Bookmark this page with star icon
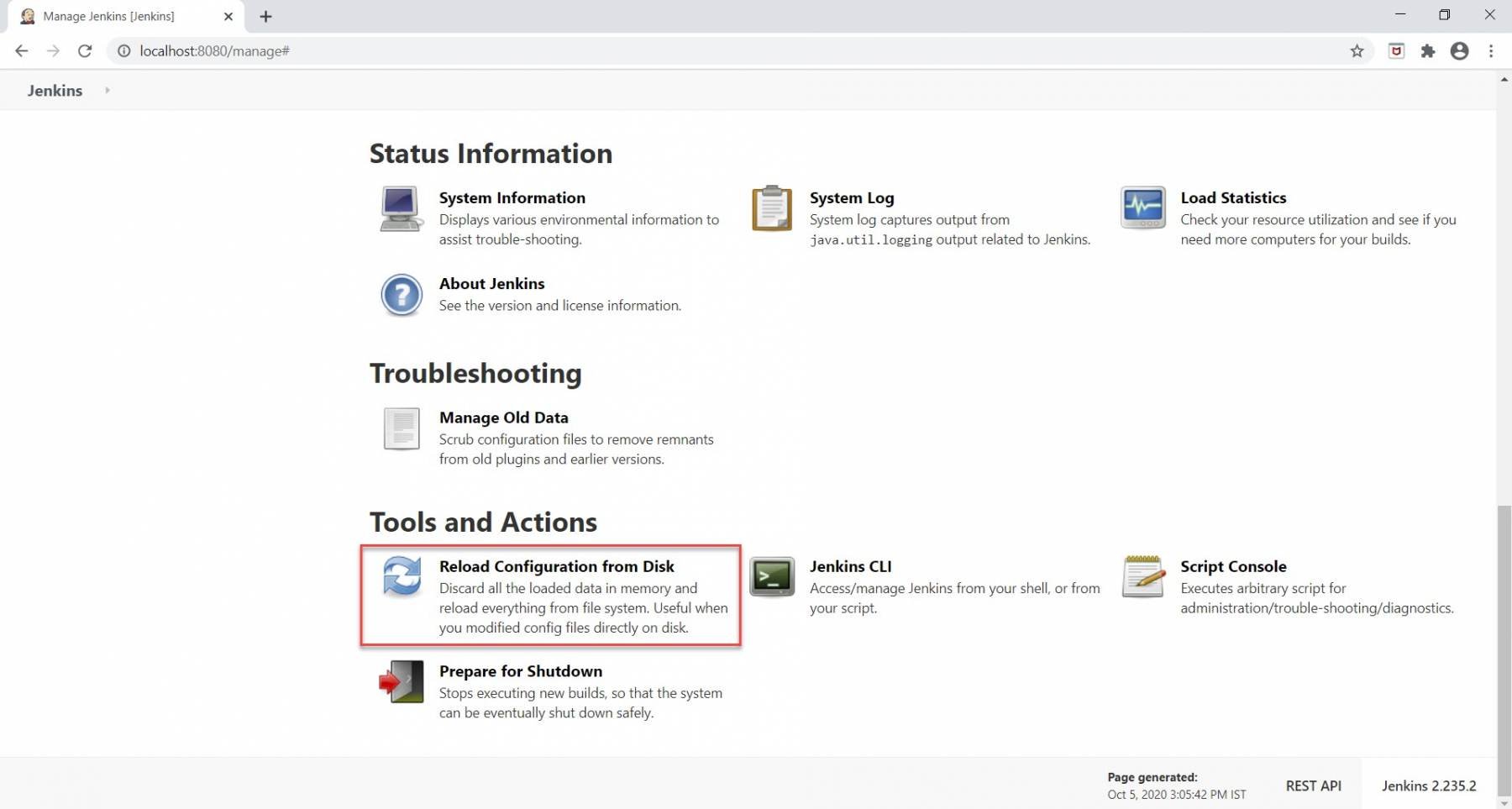 coord(1357,51)
